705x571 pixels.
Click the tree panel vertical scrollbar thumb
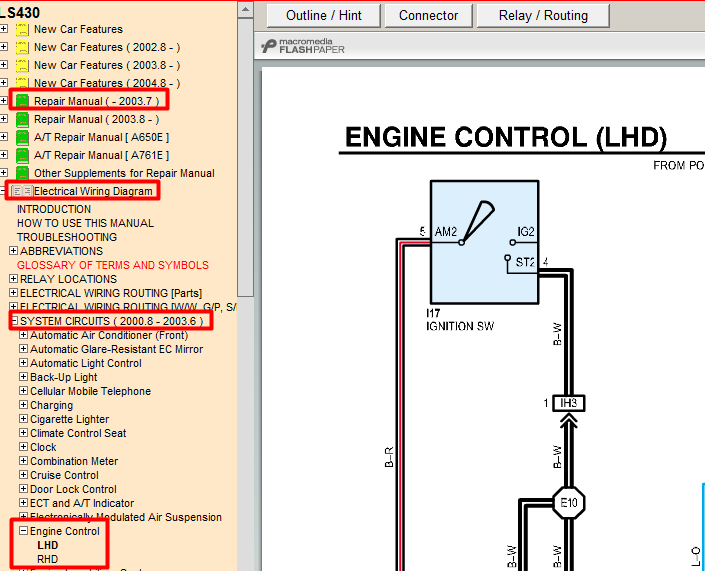[x=245, y=157]
